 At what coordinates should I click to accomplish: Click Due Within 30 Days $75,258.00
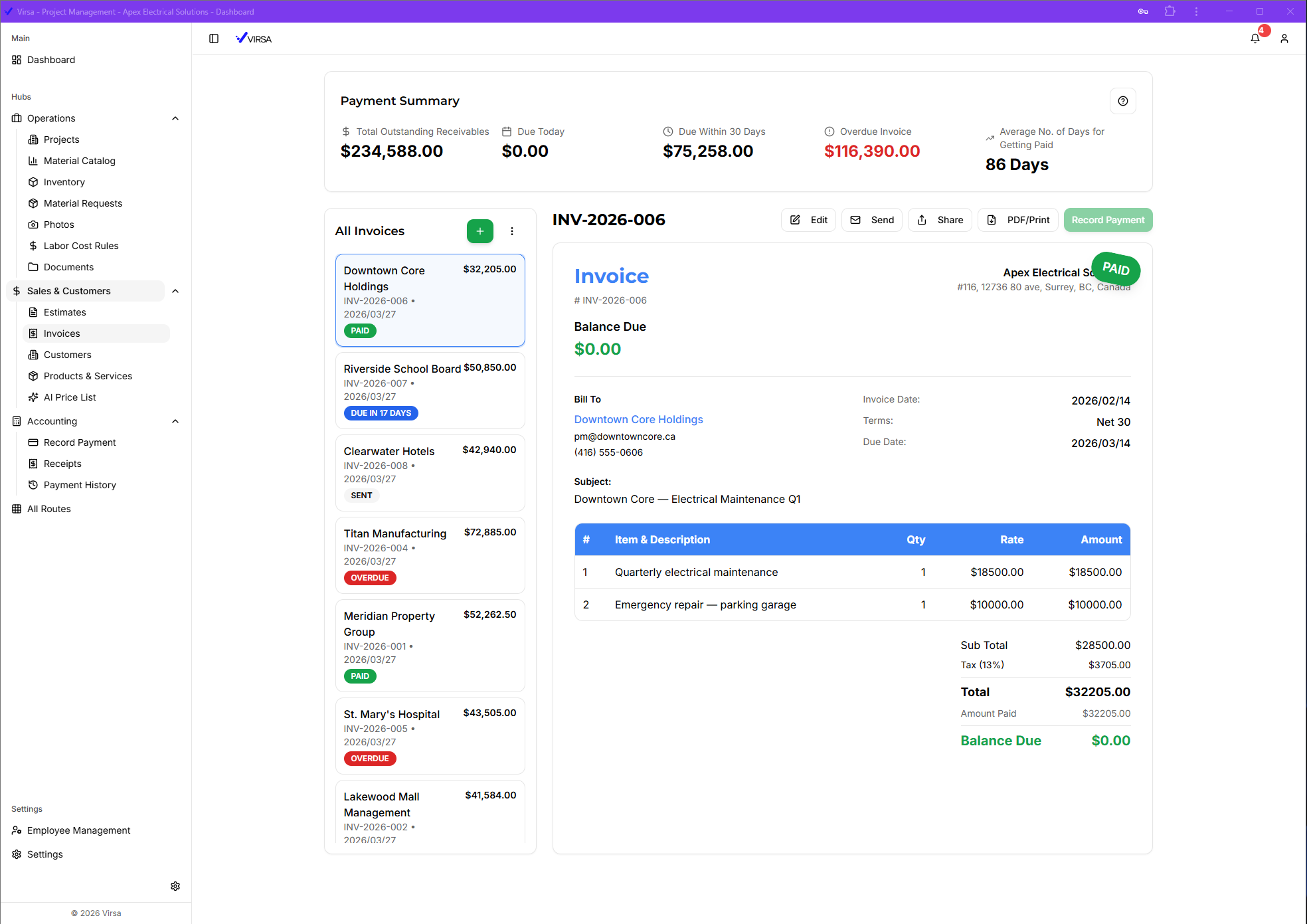tap(708, 151)
